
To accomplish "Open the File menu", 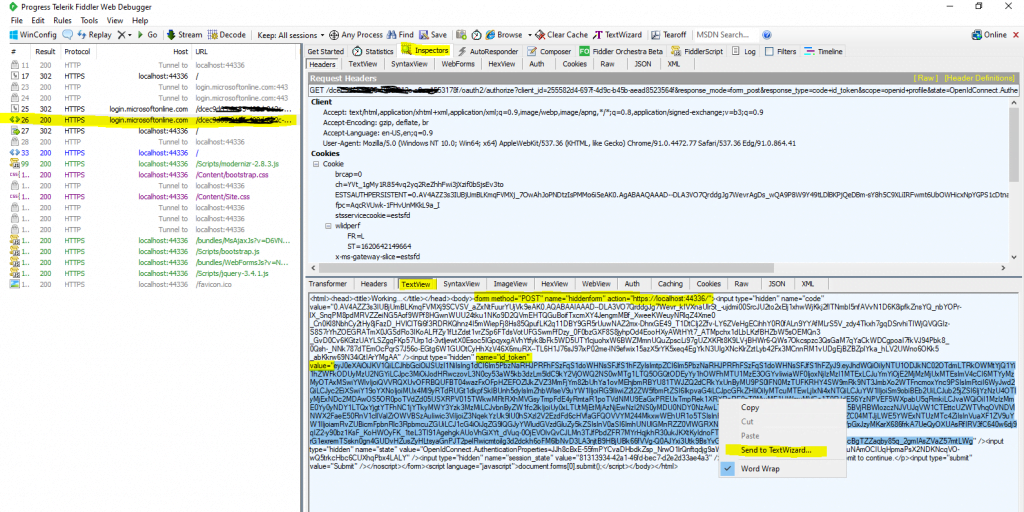I will click(16, 20).
